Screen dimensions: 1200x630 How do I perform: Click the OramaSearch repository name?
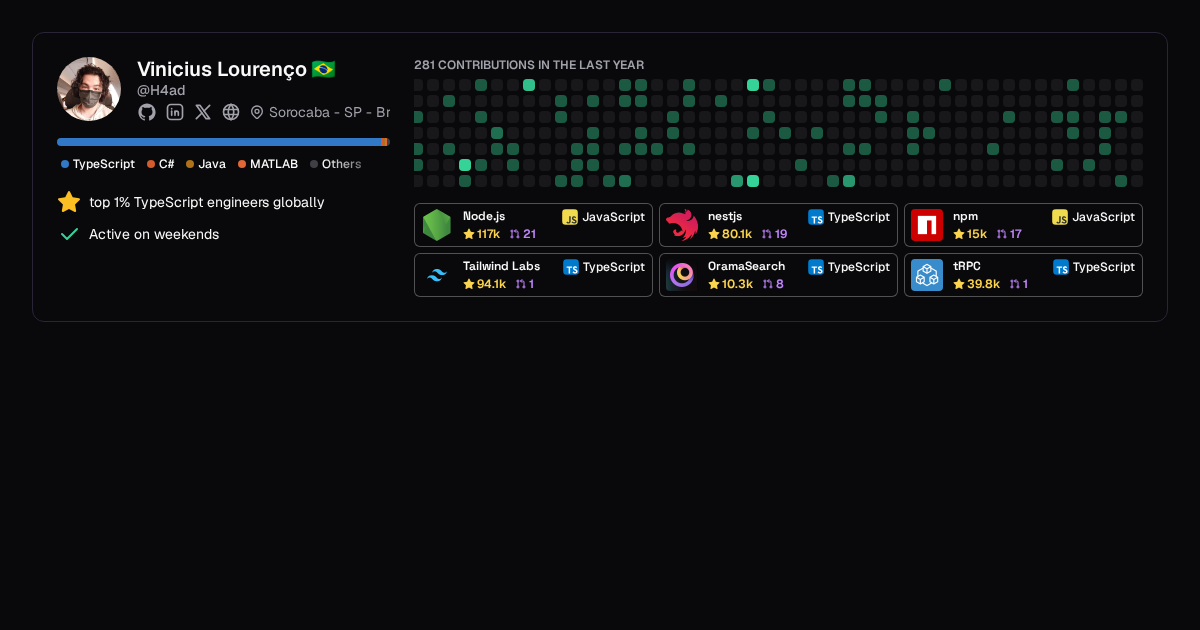tap(746, 266)
